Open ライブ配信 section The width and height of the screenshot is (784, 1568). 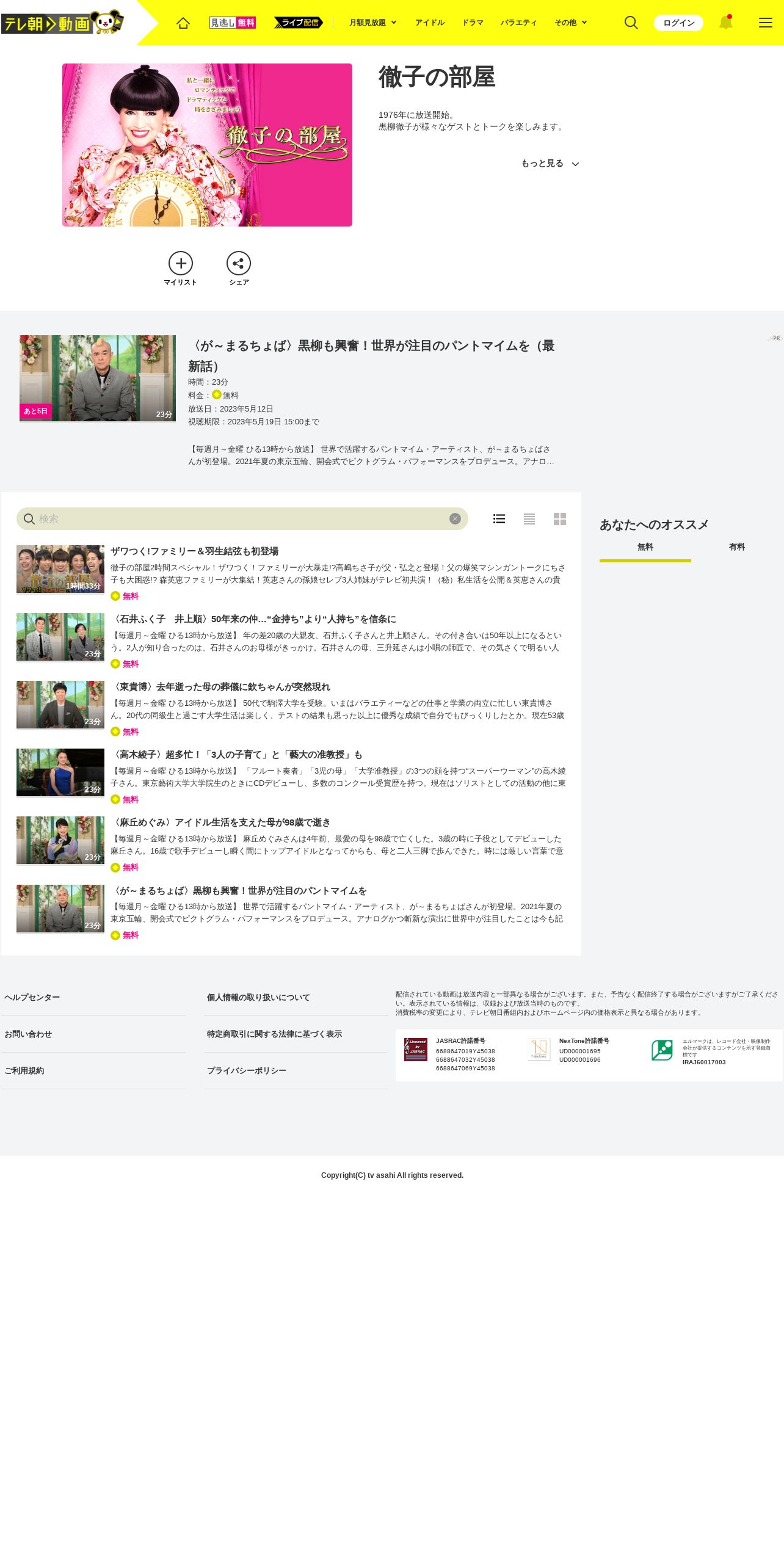(x=299, y=23)
